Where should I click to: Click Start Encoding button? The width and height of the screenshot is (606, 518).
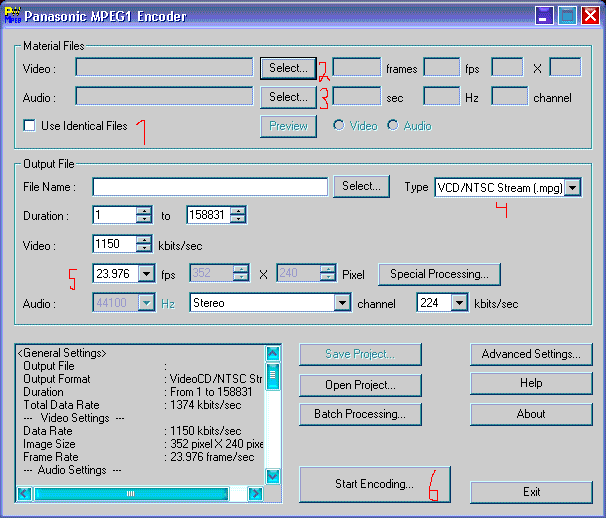375,484
